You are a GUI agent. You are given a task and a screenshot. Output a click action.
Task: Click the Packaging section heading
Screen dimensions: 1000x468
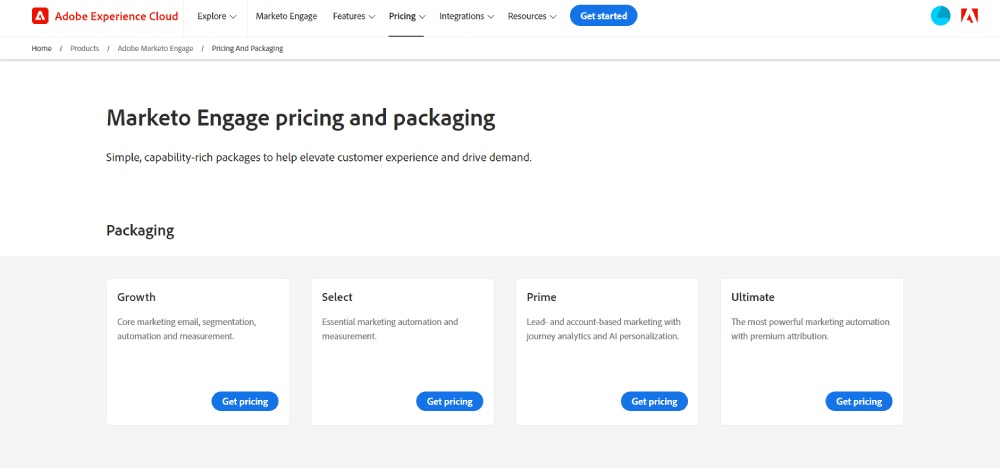pyautogui.click(x=140, y=230)
